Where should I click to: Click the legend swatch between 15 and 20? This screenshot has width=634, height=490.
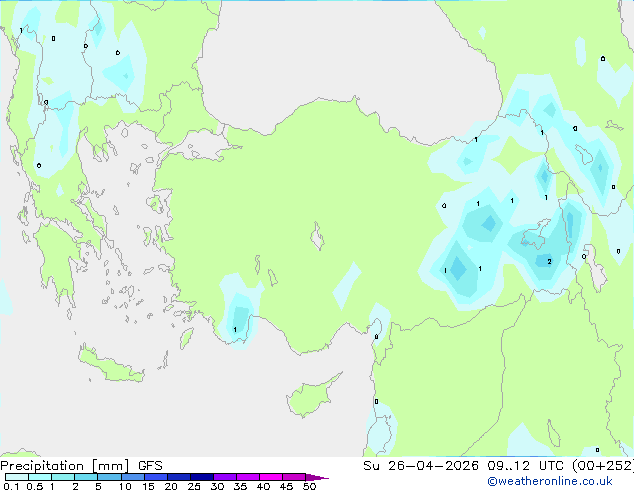tap(156, 477)
